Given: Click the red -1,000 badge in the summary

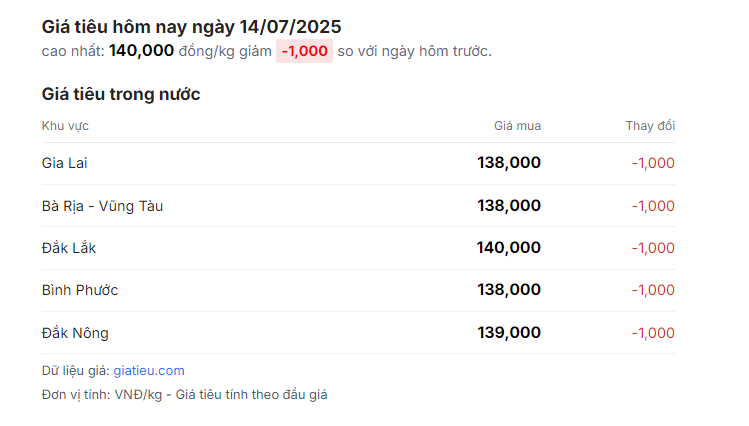Looking at the screenshot, I should tap(304, 51).
